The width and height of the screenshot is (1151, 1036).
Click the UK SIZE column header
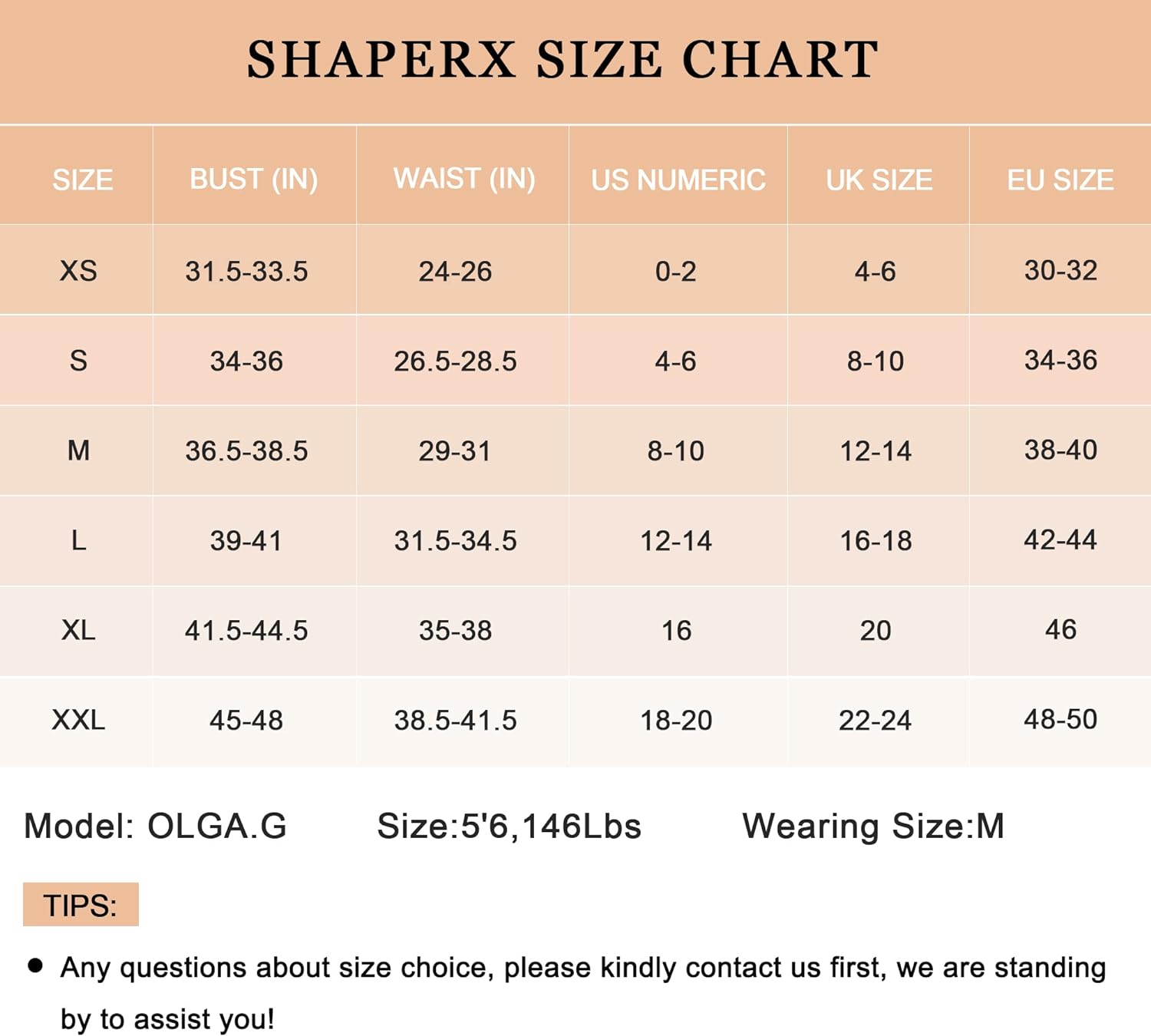(879, 180)
